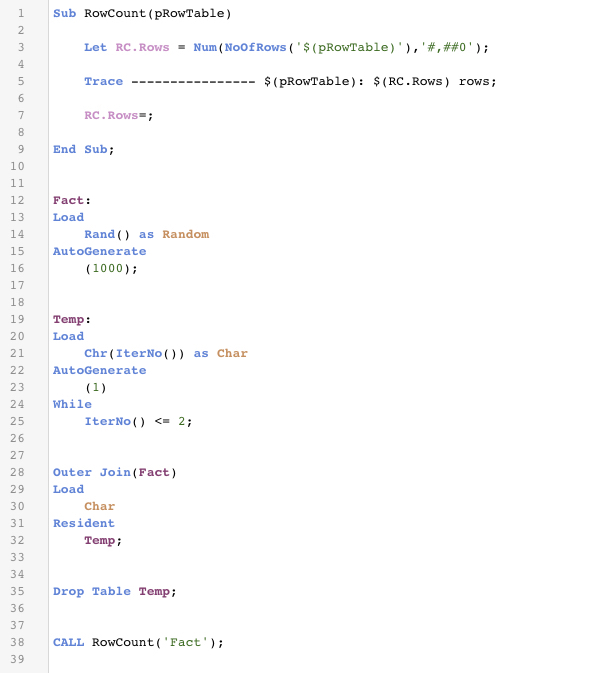
Task: Click the '(1000);' value on line 16
Action: 111,268
